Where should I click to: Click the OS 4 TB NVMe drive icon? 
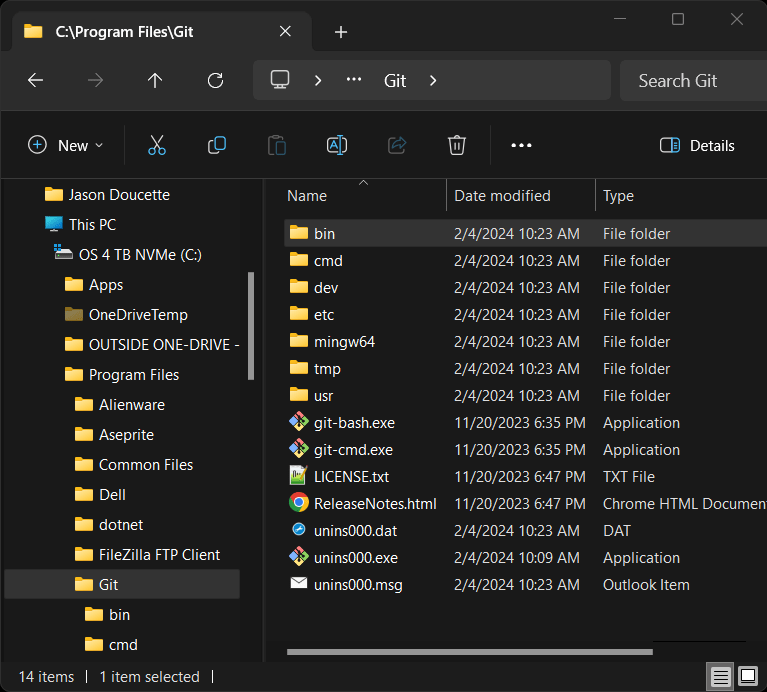point(63,252)
